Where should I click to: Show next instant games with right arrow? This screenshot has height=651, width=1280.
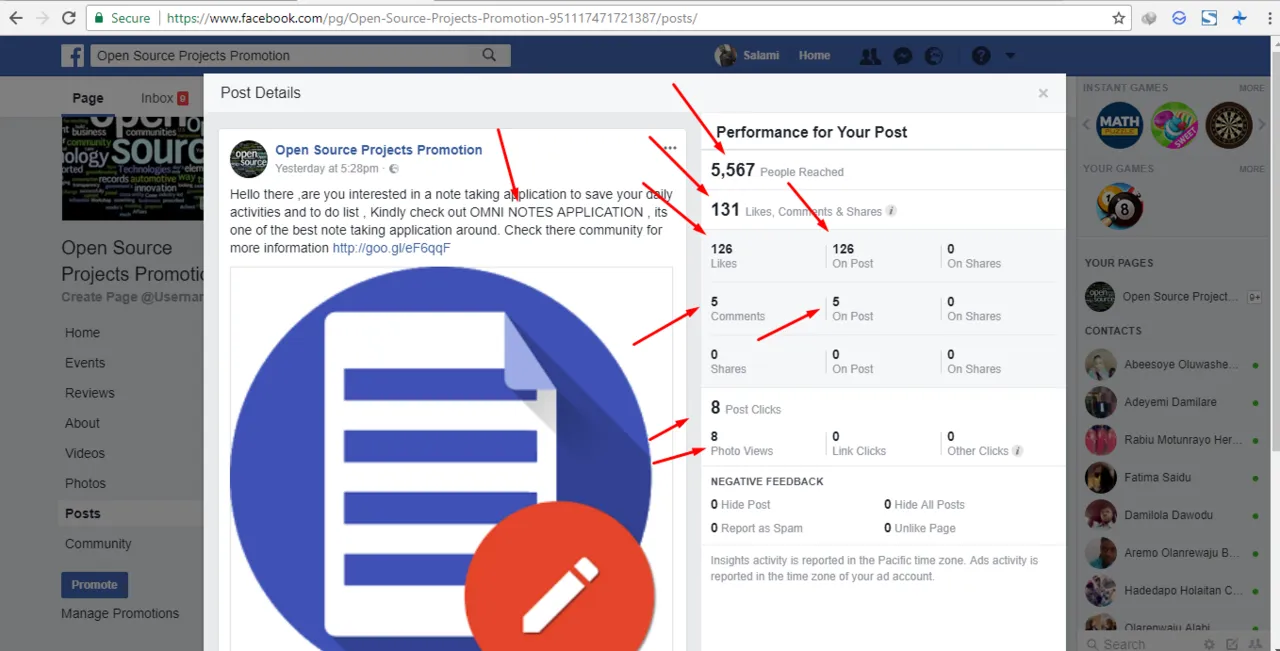click(1262, 125)
